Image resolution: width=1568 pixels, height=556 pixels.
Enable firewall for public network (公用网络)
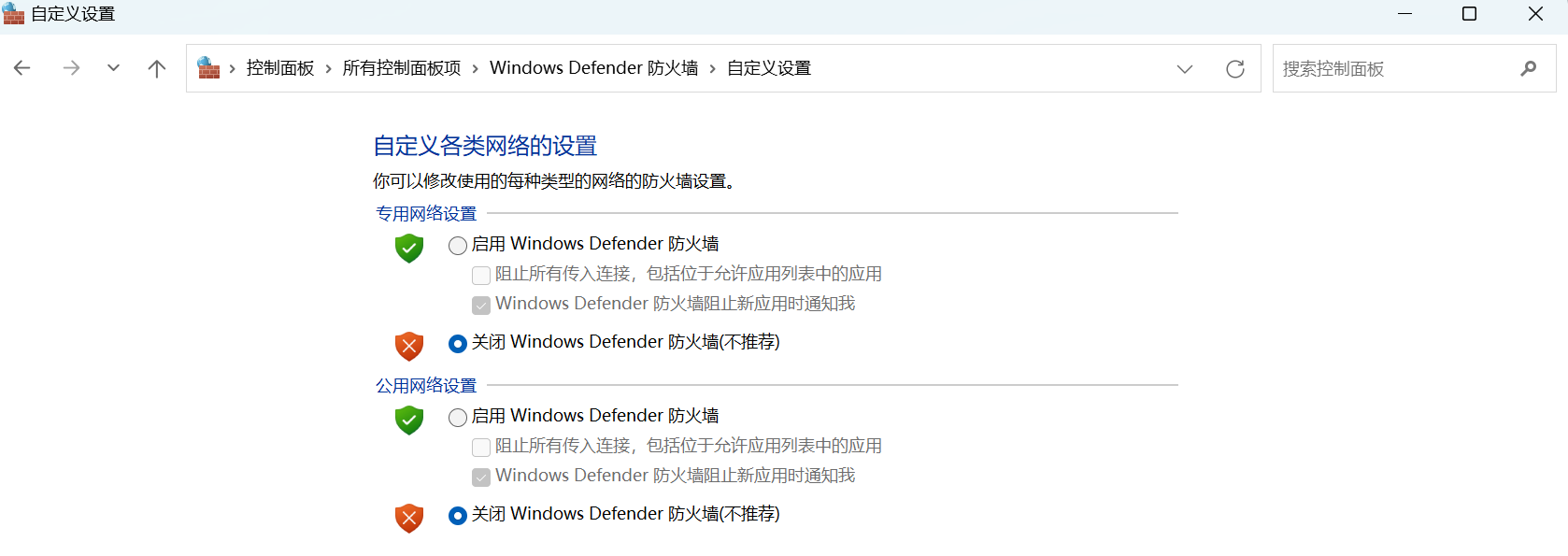(x=458, y=418)
